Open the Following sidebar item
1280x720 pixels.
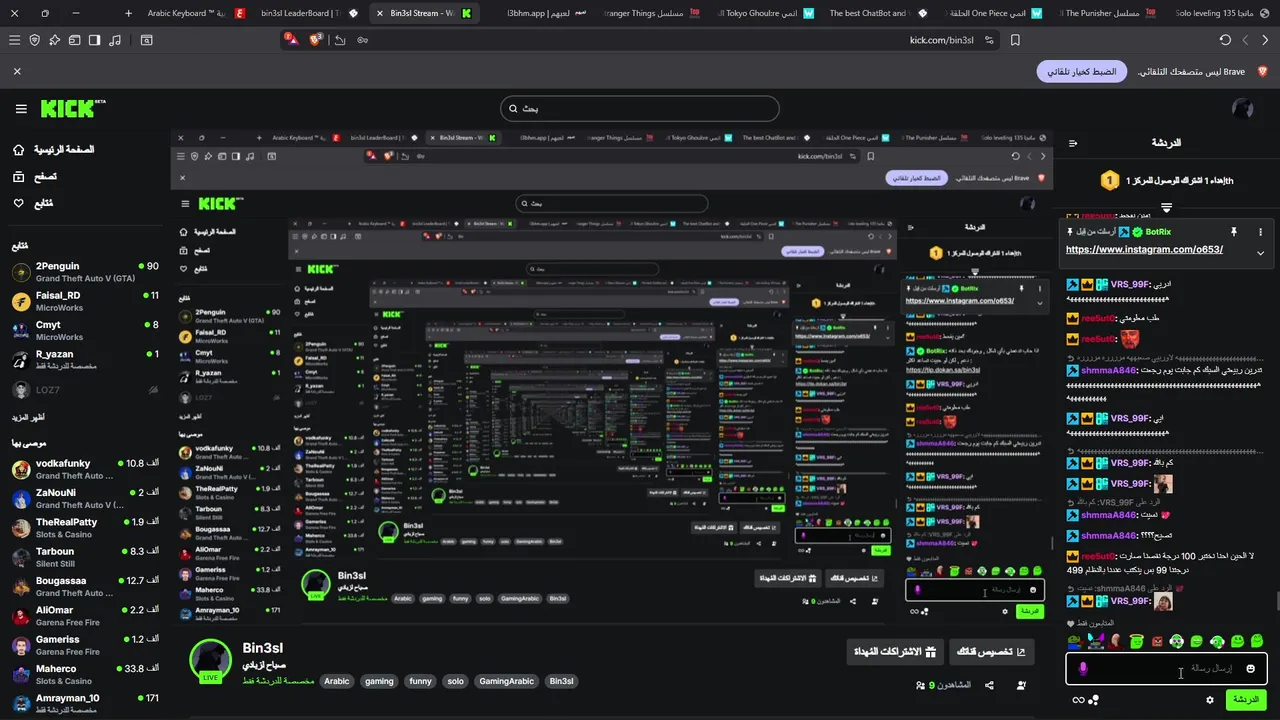(33, 203)
